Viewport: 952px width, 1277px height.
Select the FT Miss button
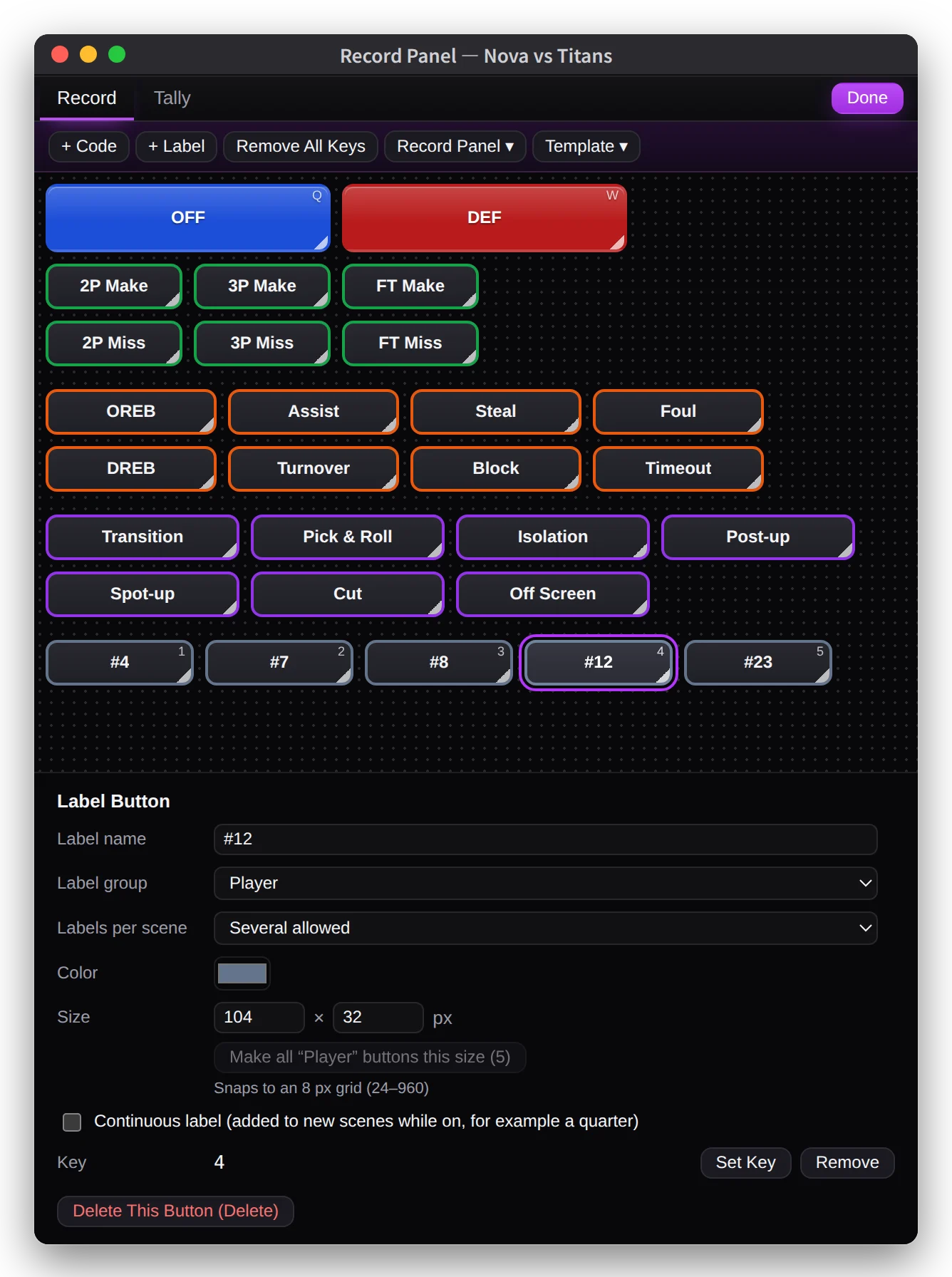tap(410, 343)
